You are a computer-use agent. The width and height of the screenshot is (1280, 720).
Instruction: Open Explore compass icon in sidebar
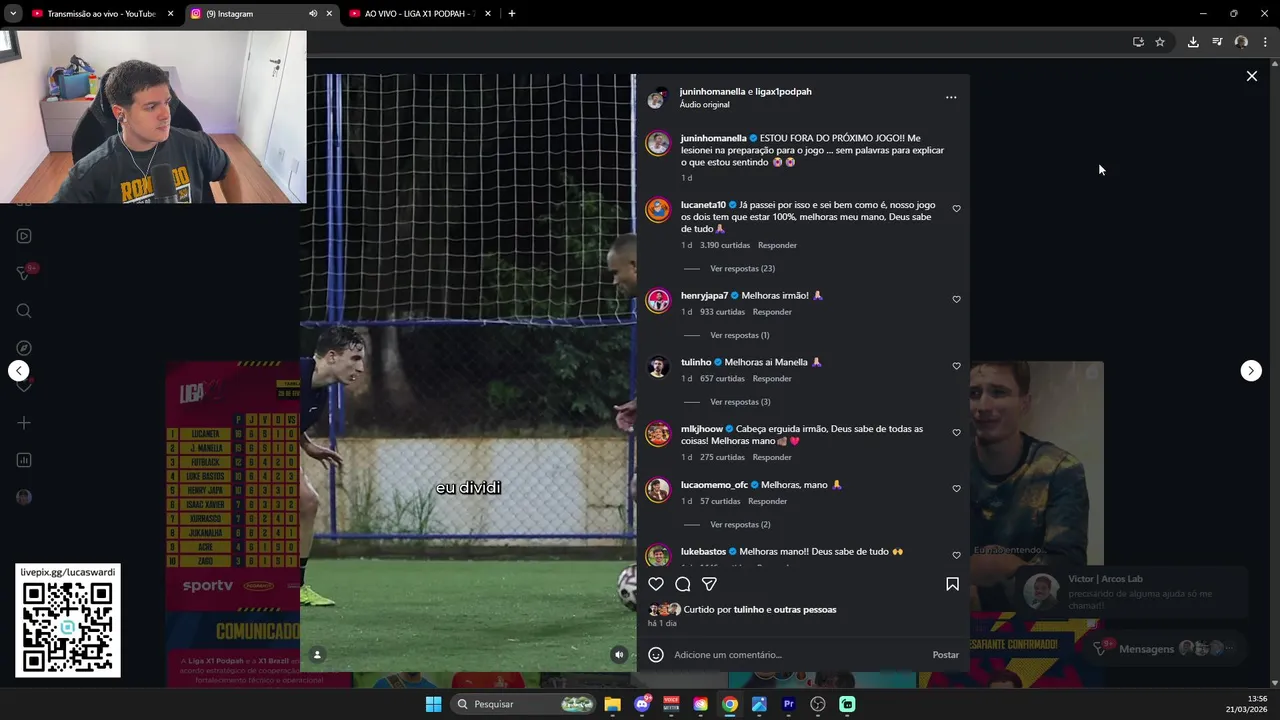(x=24, y=348)
